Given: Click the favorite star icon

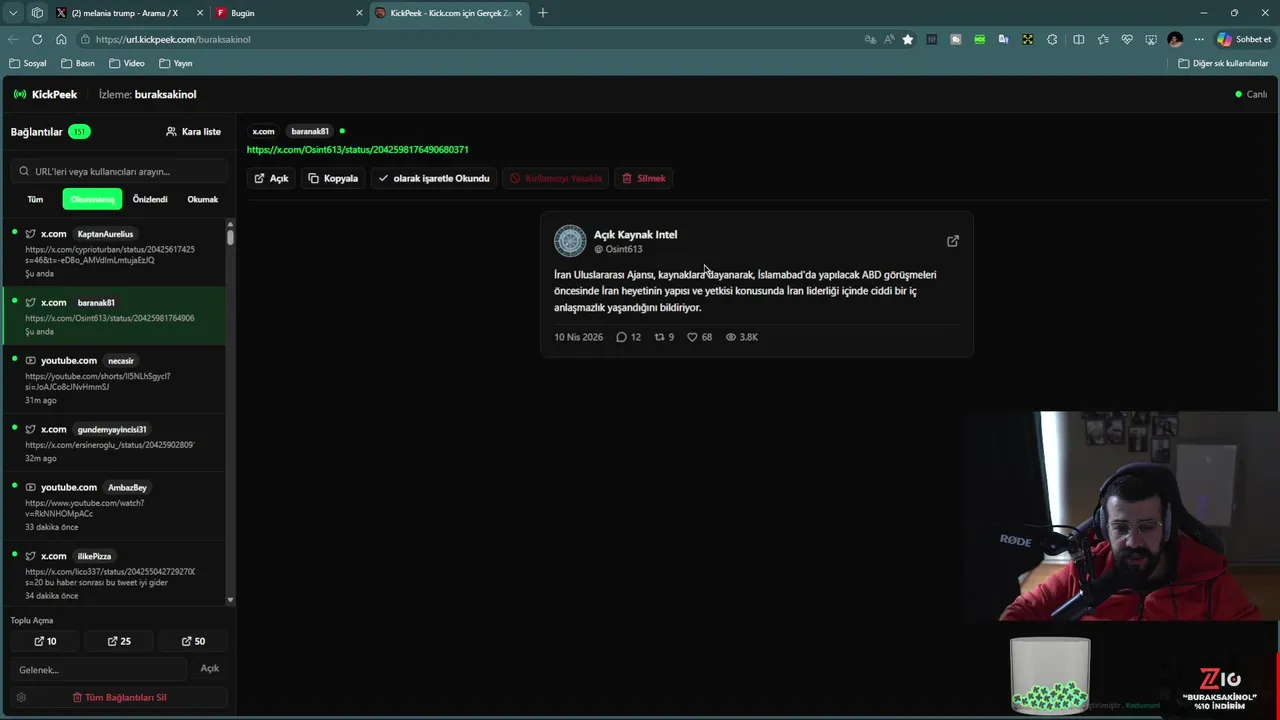Looking at the screenshot, I should pyautogui.click(x=908, y=39).
